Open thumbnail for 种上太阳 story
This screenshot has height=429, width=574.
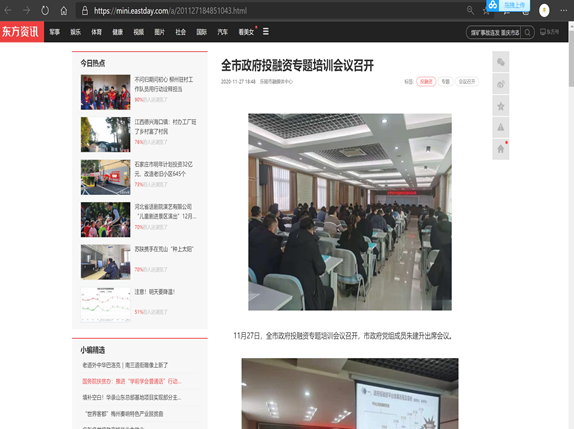[105, 262]
